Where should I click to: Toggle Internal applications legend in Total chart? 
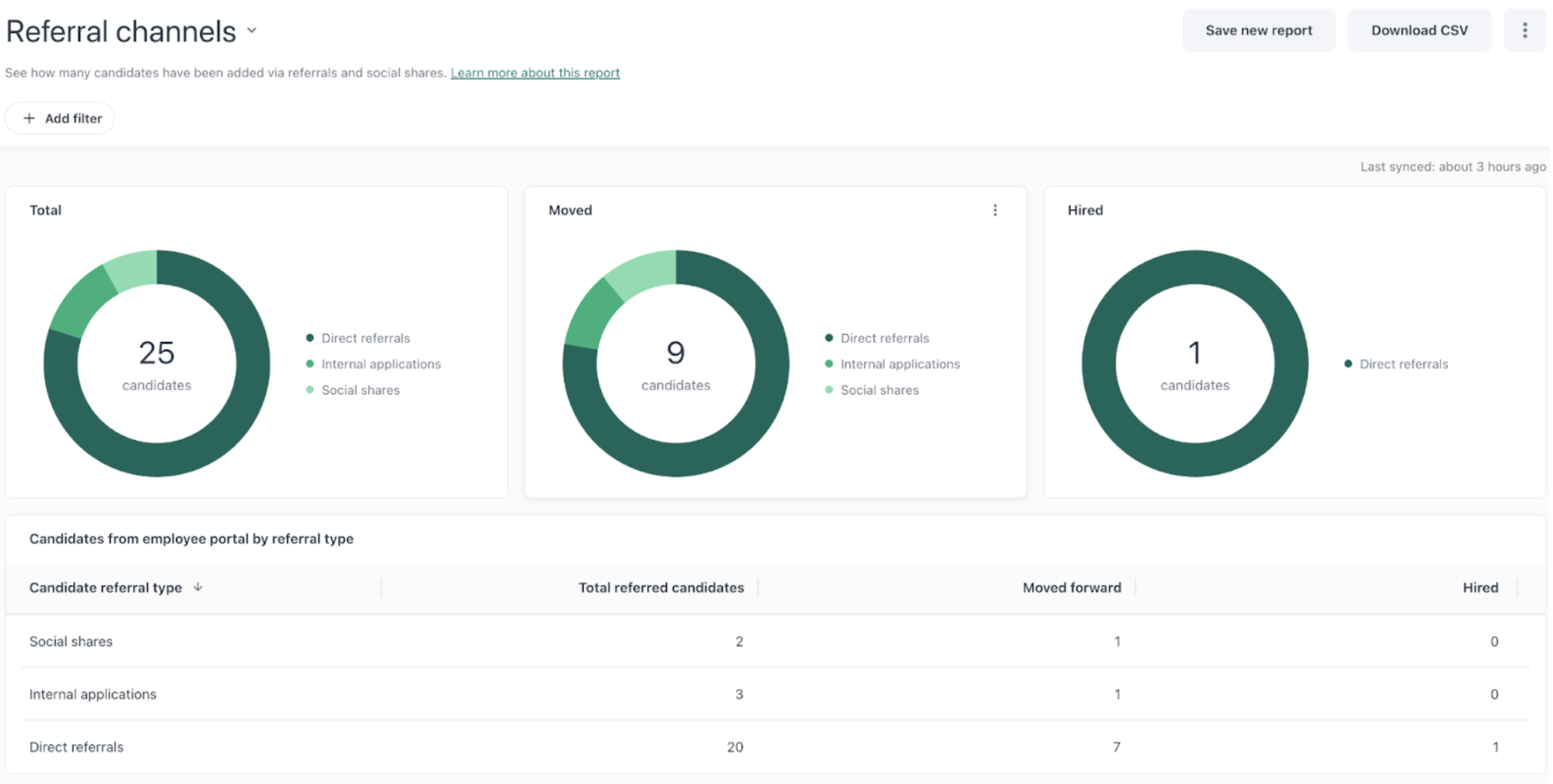point(380,364)
